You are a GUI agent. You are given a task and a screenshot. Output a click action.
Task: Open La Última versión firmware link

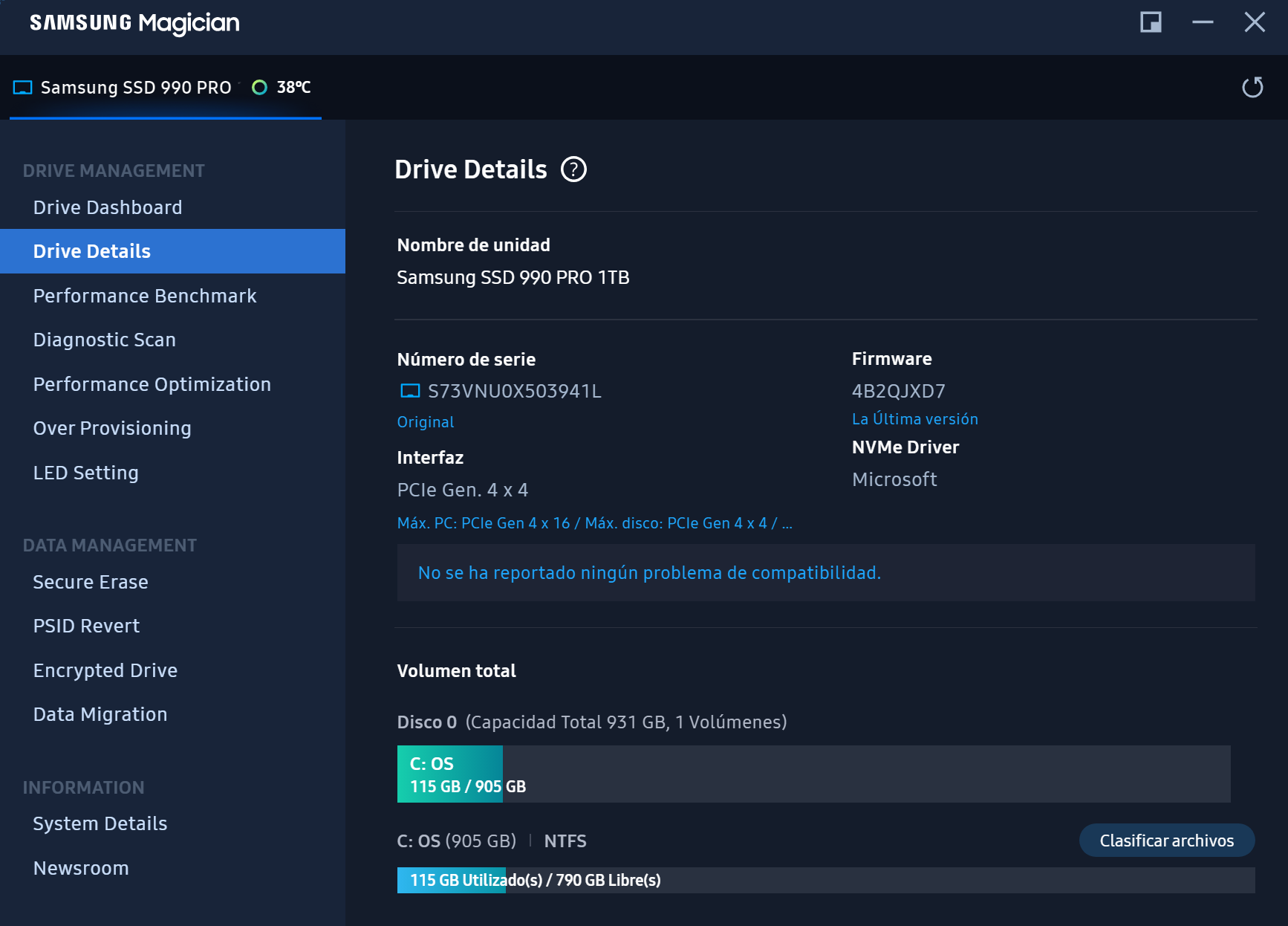[x=914, y=418]
